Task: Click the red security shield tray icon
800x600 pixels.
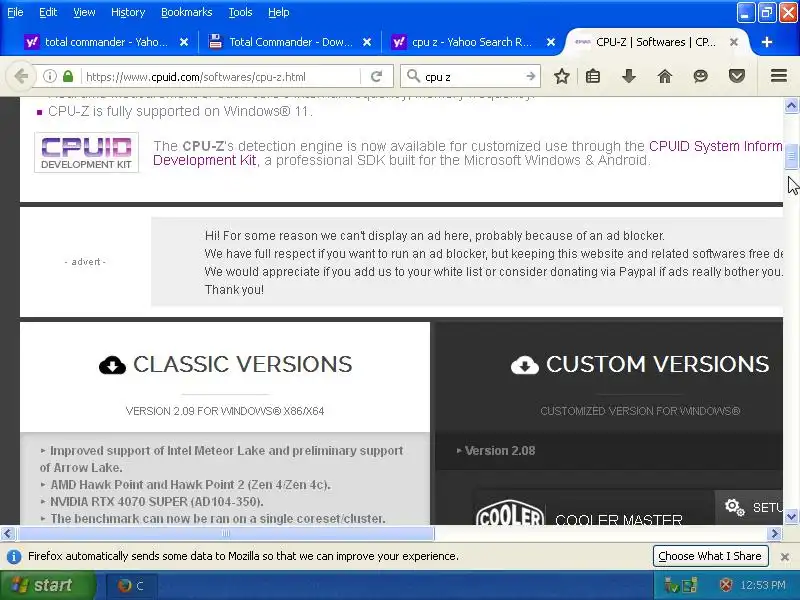Action: pos(726,585)
